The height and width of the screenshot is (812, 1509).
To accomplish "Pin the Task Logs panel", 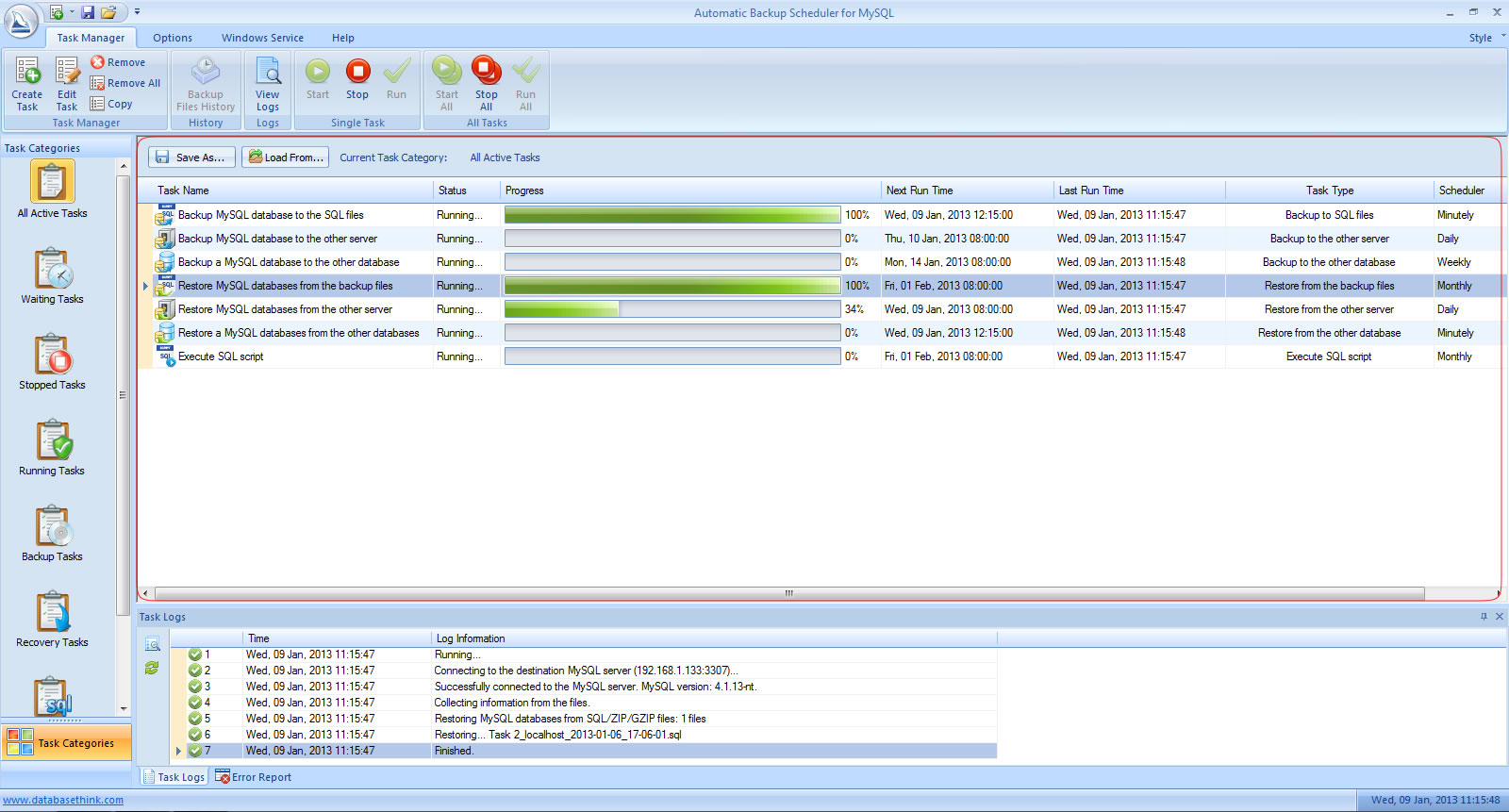I will click(1484, 617).
